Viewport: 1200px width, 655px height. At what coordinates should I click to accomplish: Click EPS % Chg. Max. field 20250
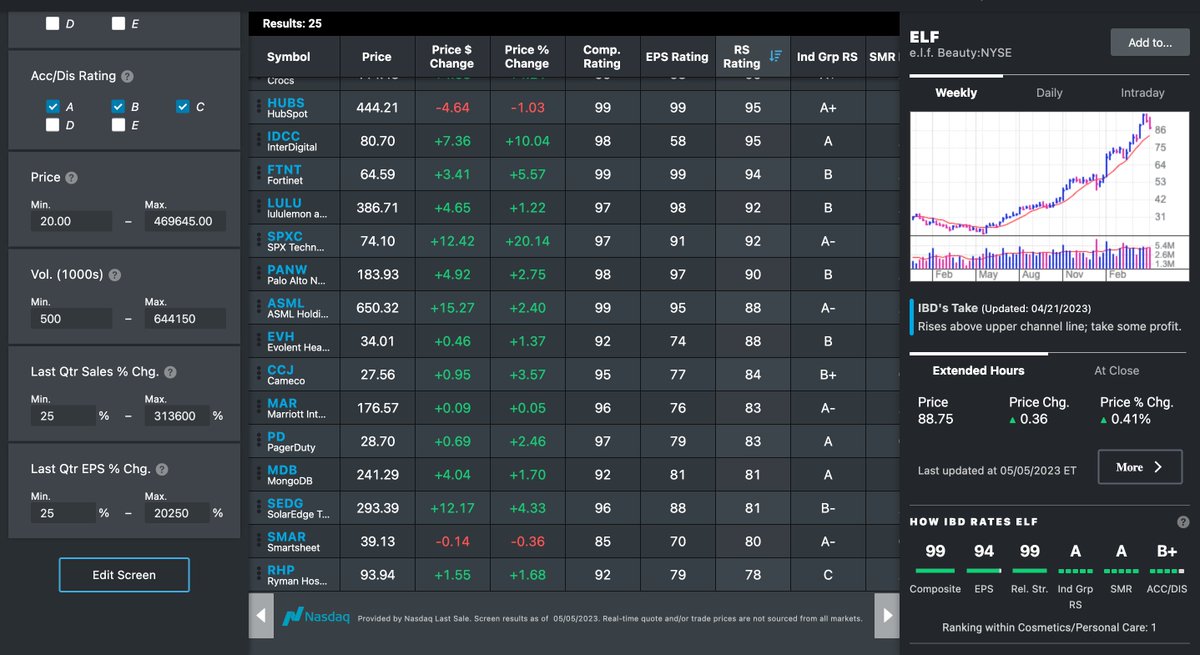(176, 513)
